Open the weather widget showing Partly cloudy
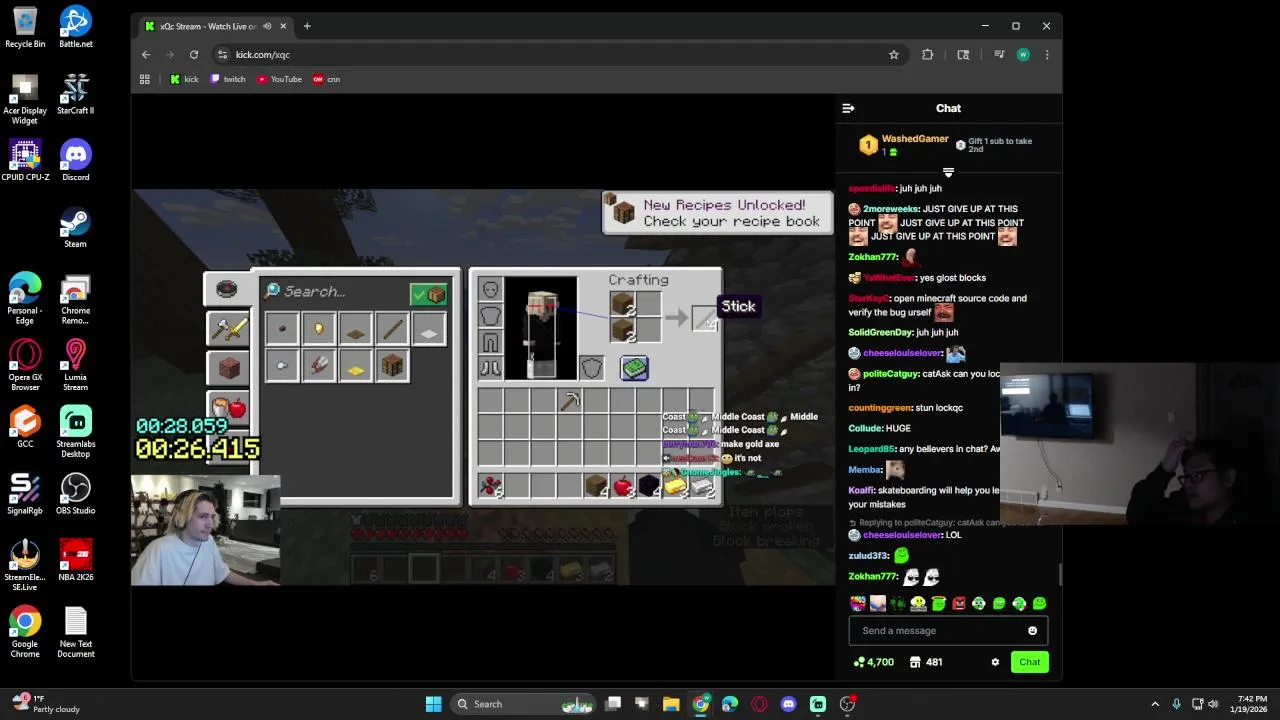 coord(45,704)
